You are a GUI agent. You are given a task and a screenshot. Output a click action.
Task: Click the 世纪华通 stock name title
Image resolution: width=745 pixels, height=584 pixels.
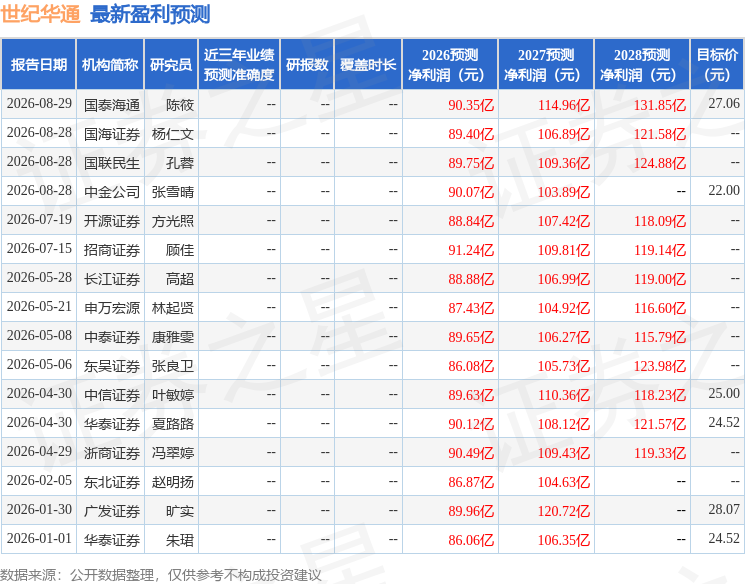pyautogui.click(x=40, y=14)
